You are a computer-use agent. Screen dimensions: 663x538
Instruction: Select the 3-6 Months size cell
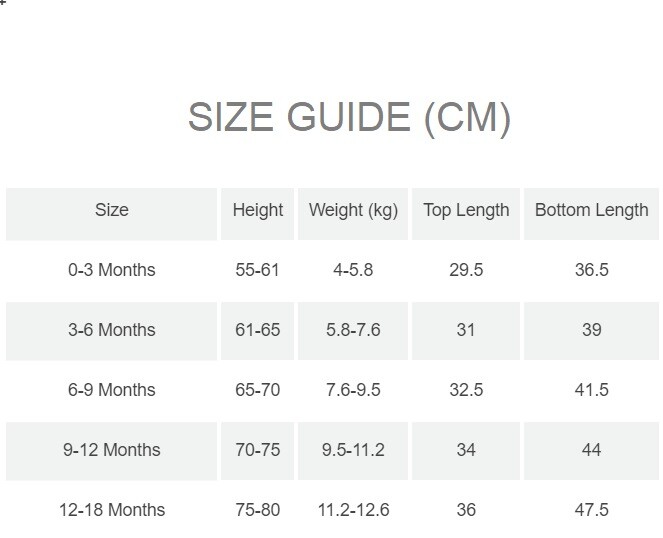click(112, 330)
